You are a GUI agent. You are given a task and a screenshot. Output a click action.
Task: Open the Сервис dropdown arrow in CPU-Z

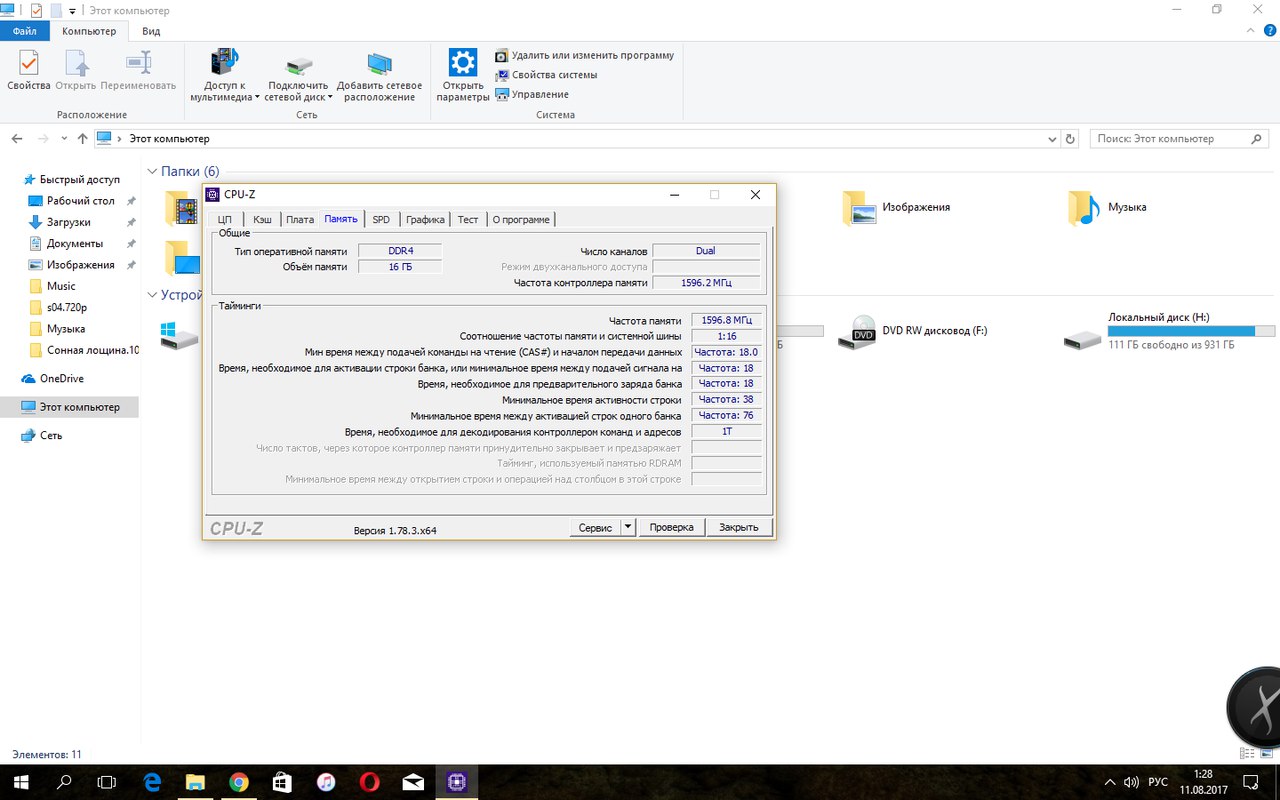click(628, 527)
